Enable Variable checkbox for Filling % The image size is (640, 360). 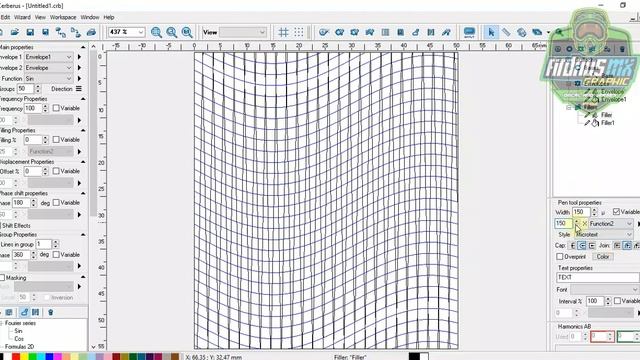[x=56, y=140]
